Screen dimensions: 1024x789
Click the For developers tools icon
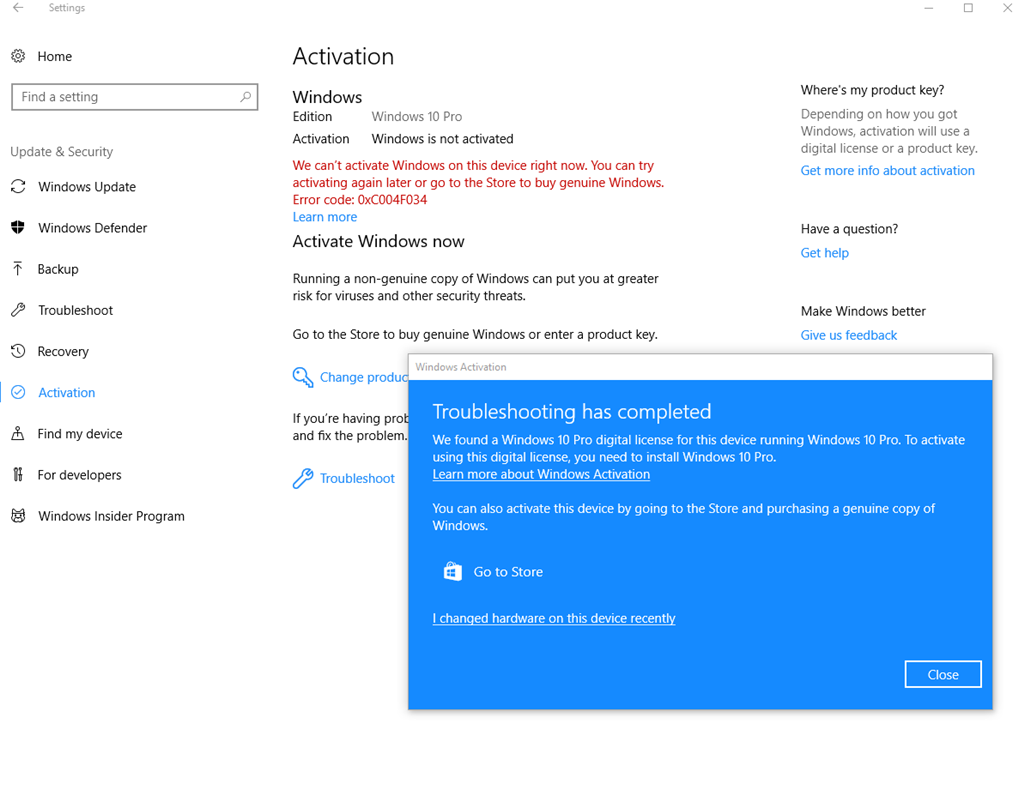[18, 474]
